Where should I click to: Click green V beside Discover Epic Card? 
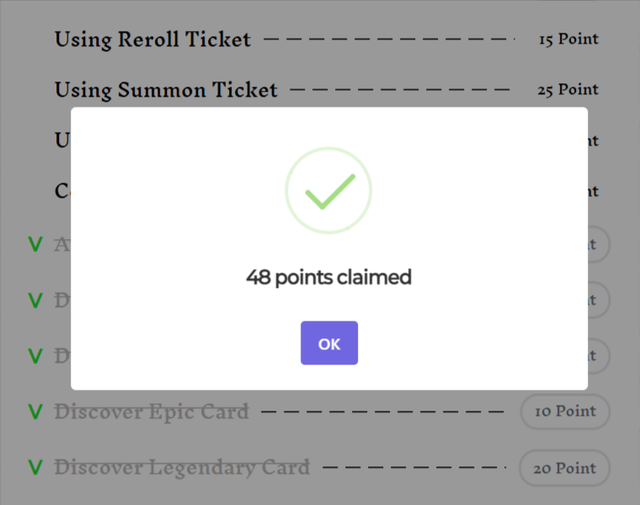tap(35, 411)
